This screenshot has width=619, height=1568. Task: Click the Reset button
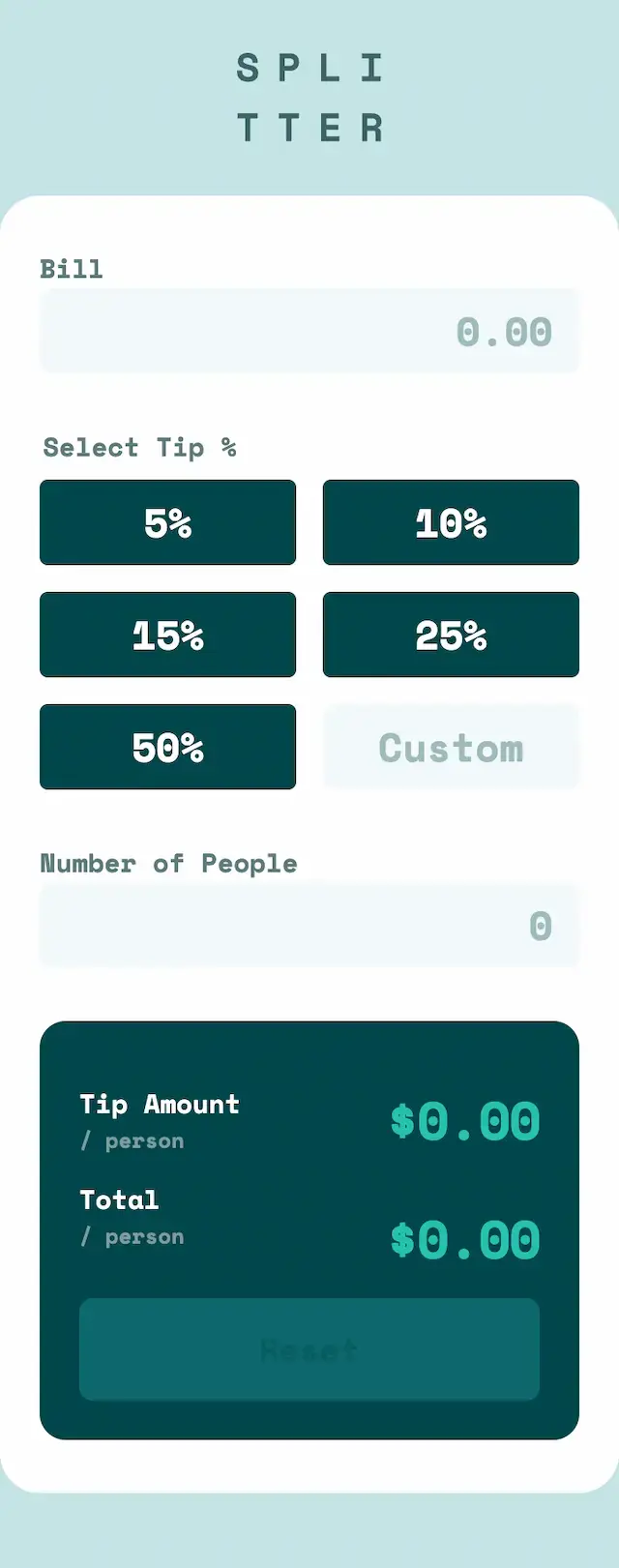click(309, 1349)
